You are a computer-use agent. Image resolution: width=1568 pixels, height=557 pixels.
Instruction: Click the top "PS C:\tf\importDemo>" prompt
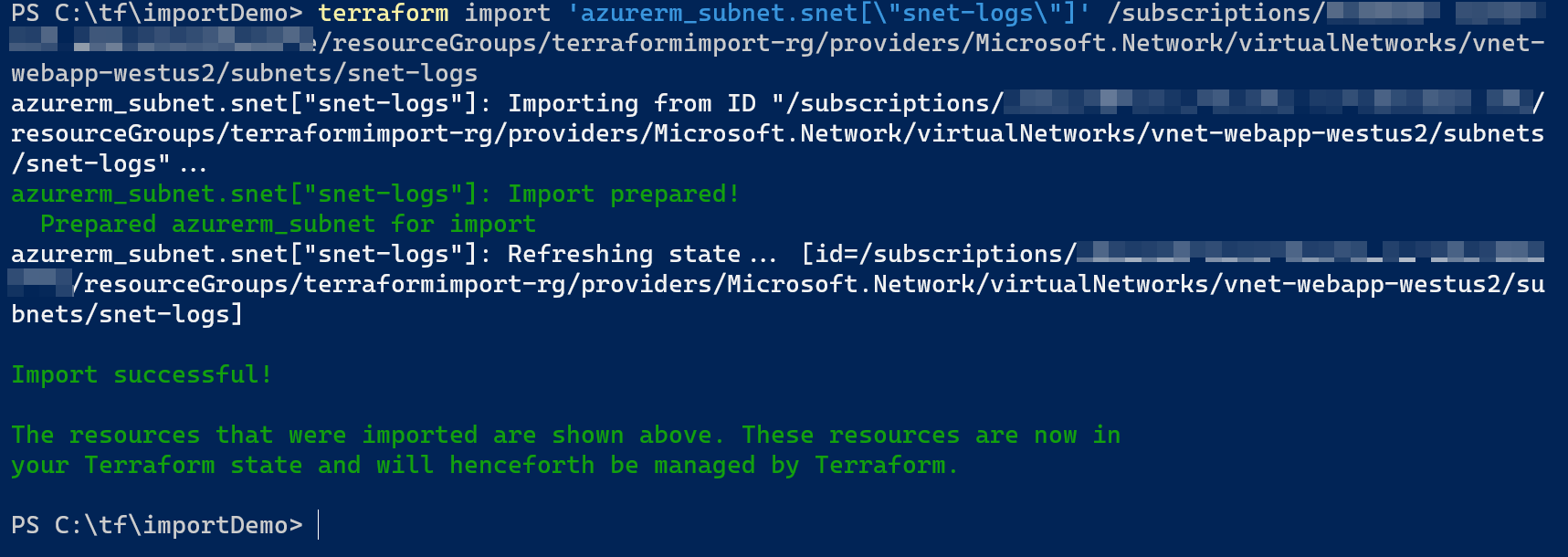pos(156,13)
